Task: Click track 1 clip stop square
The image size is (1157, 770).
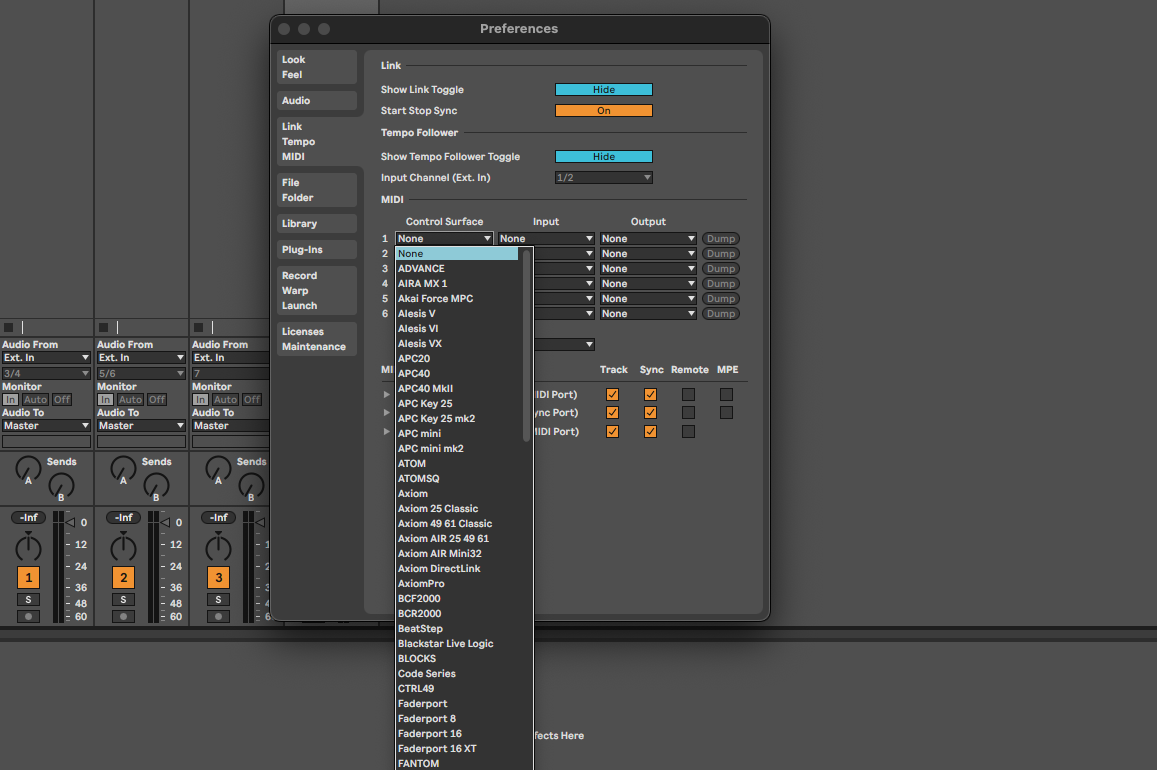Action: [8, 327]
